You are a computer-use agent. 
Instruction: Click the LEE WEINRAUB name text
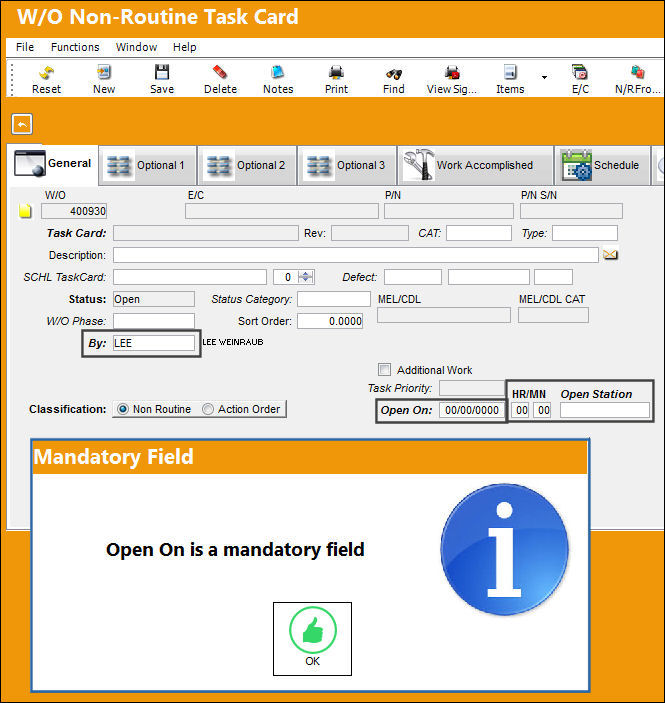pos(232,342)
